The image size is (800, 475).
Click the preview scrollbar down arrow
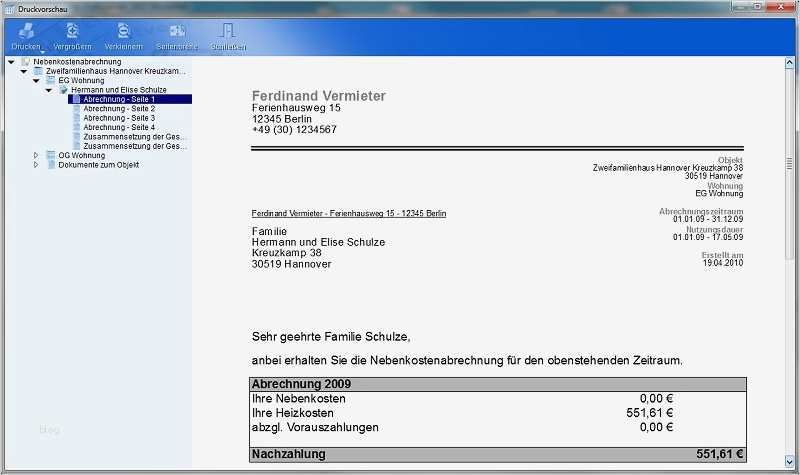pos(789,461)
